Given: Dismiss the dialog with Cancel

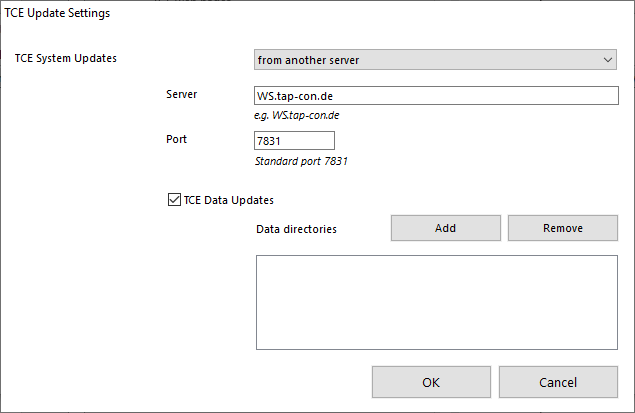Looking at the screenshot, I should point(558,382).
